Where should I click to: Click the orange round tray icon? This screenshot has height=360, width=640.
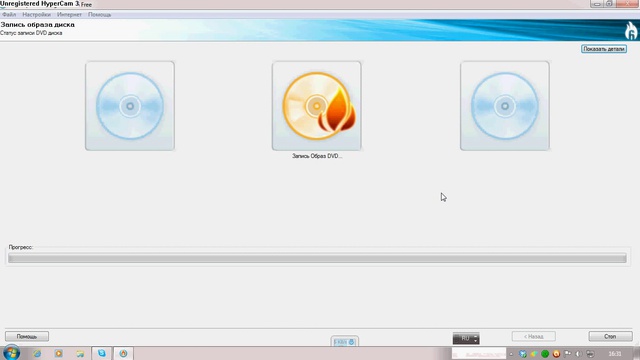tap(556, 354)
